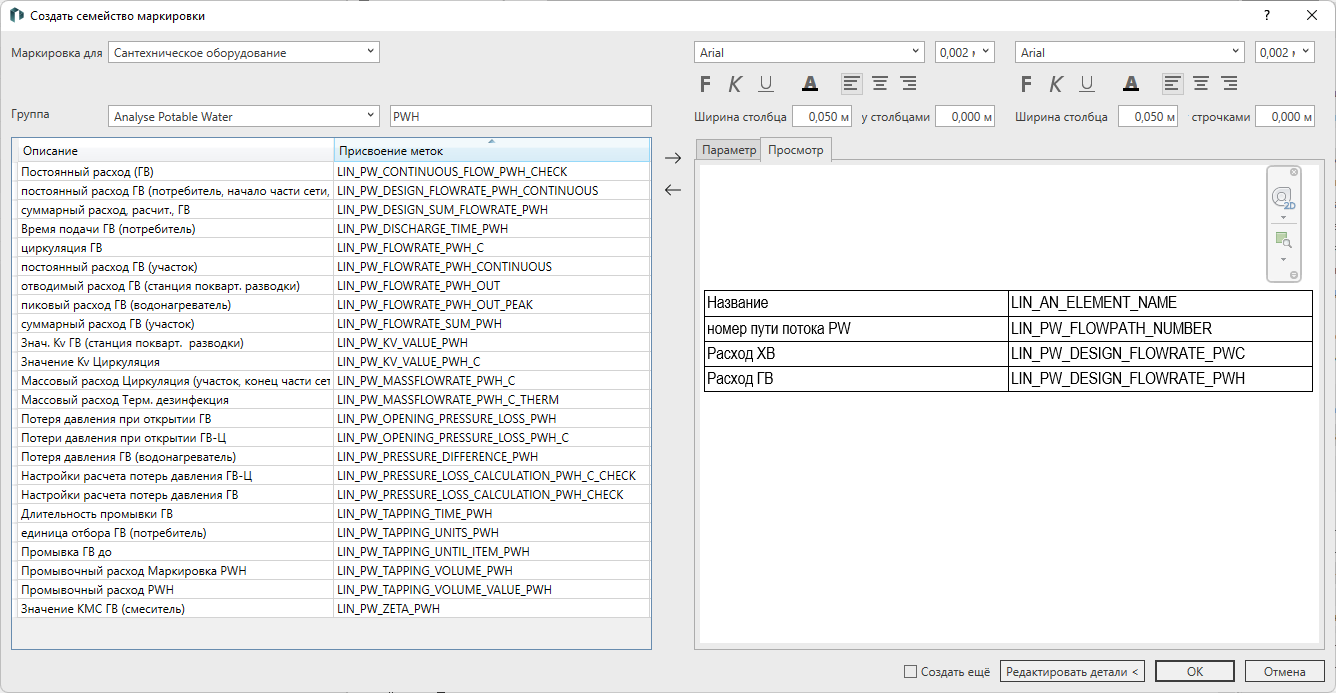Image resolution: width=1336 pixels, height=693 pixels.
Task: Select the 'Просмотр' tab
Action: pos(795,150)
